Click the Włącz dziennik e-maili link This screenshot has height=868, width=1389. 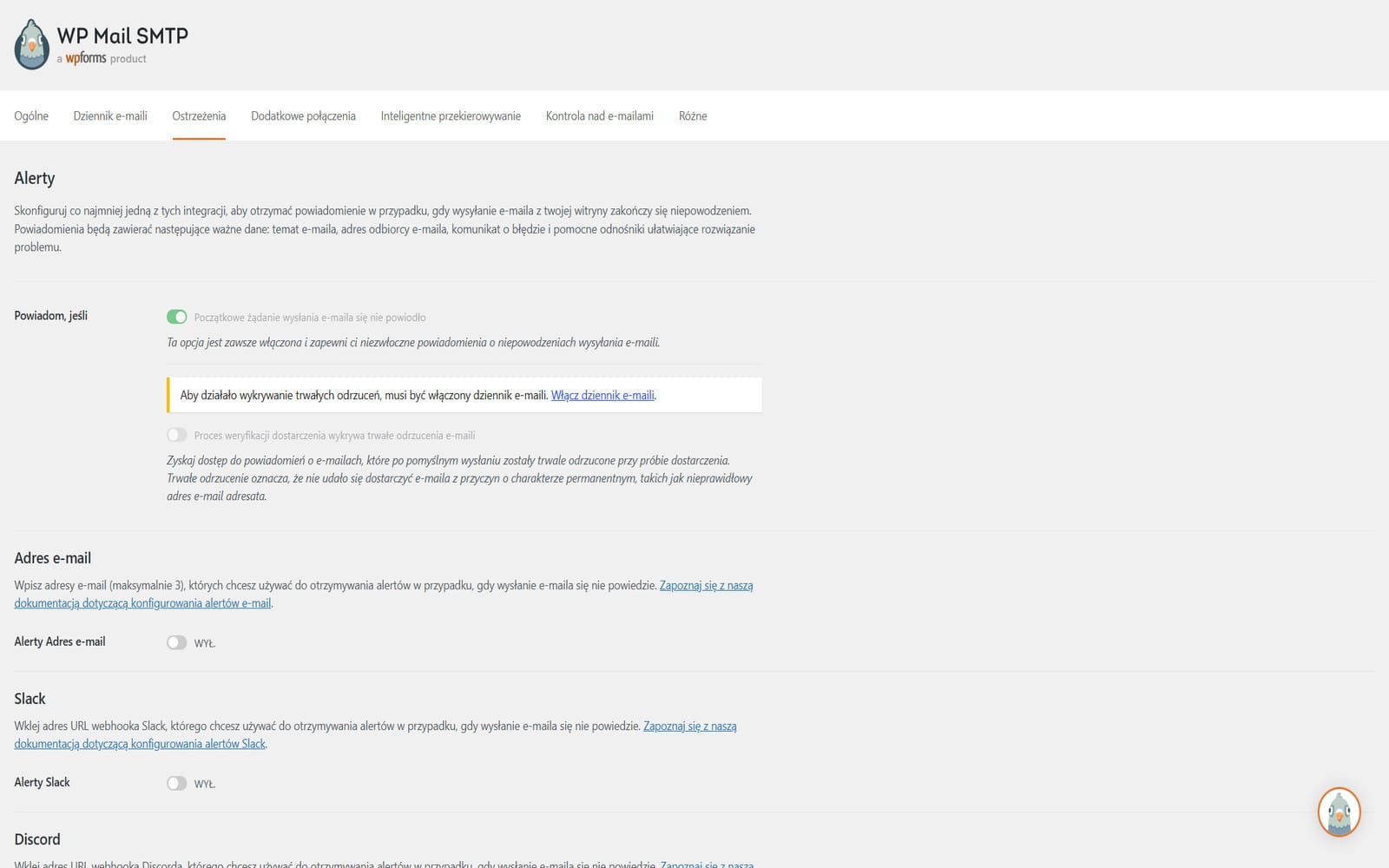pyautogui.click(x=602, y=395)
